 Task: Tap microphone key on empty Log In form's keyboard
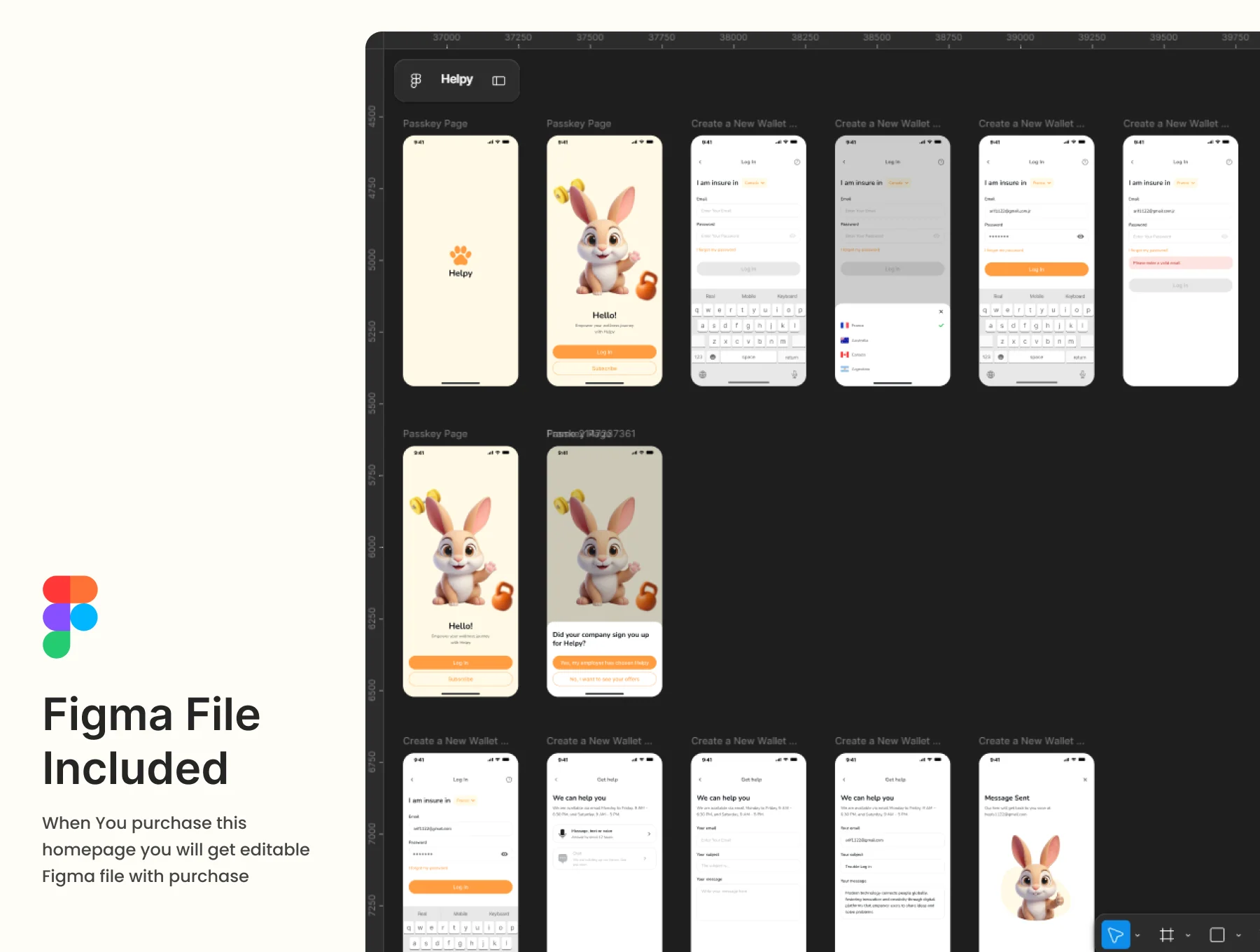click(794, 374)
